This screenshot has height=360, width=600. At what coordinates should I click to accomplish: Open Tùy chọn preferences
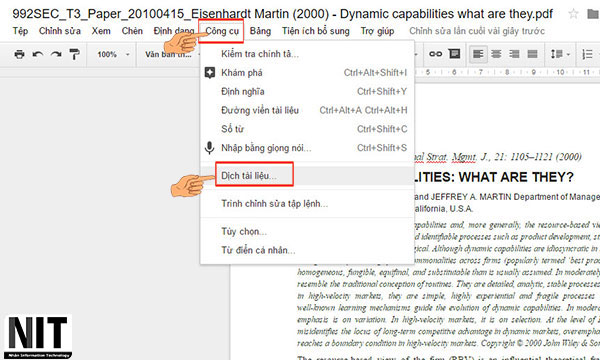[x=307, y=231]
